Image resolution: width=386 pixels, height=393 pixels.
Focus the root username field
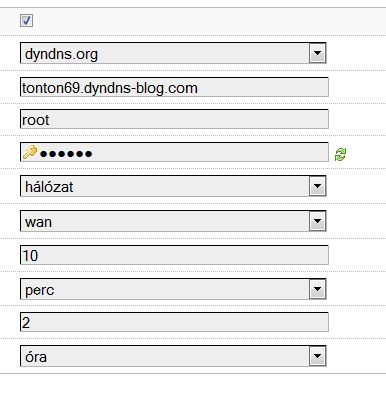174,119
